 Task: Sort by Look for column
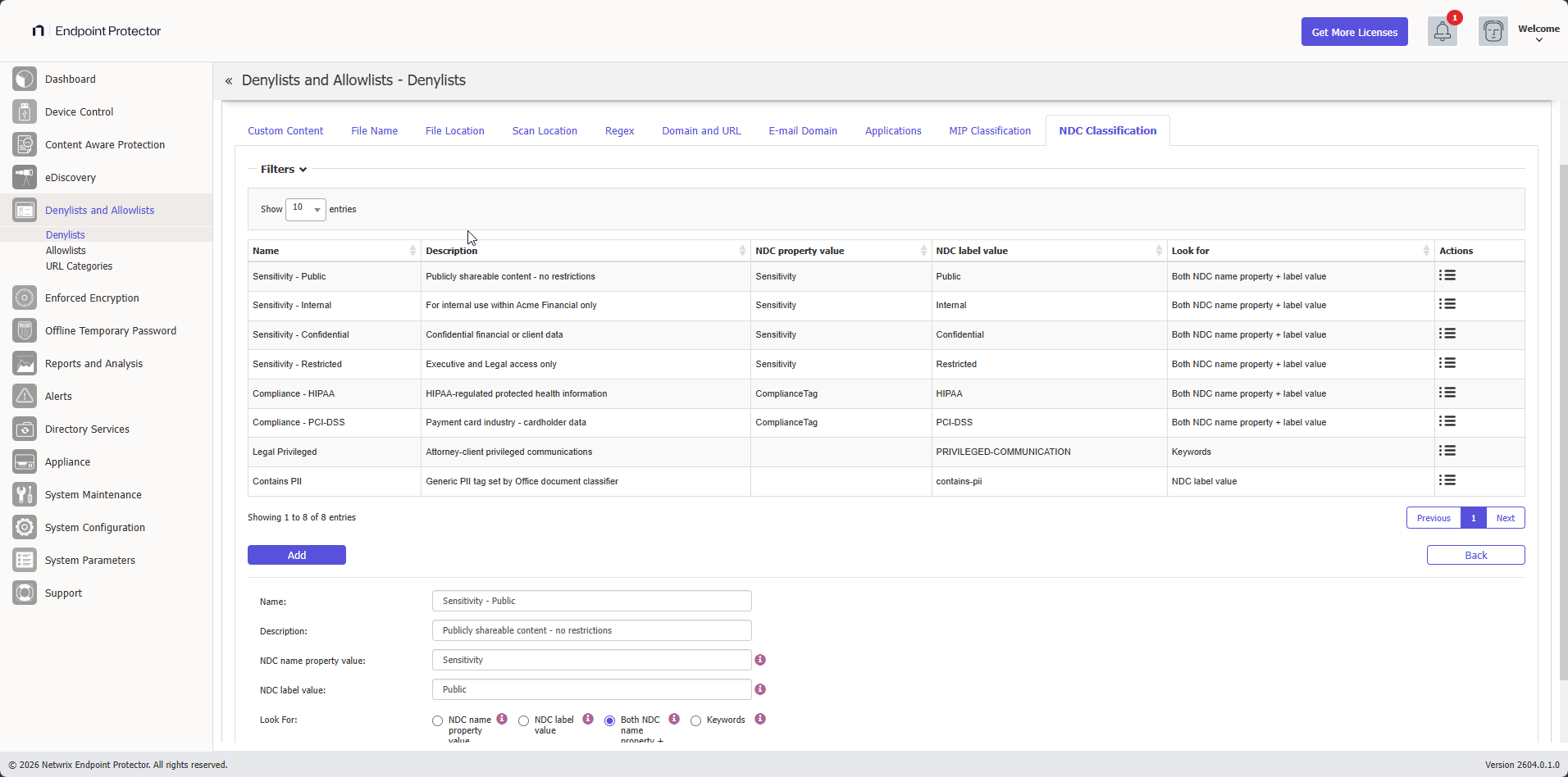(1301, 251)
